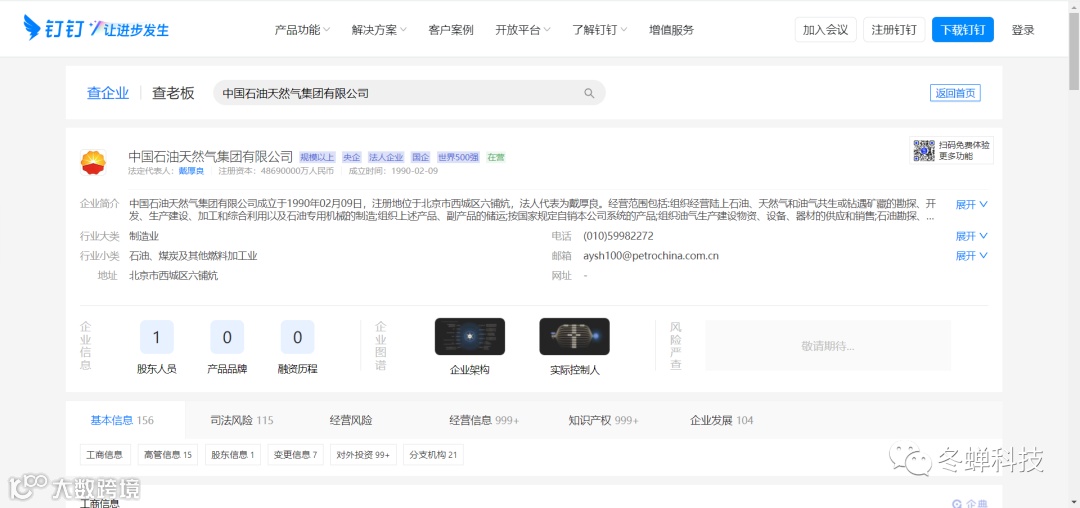
Task: Click the 在营 status tag
Action: (496, 157)
